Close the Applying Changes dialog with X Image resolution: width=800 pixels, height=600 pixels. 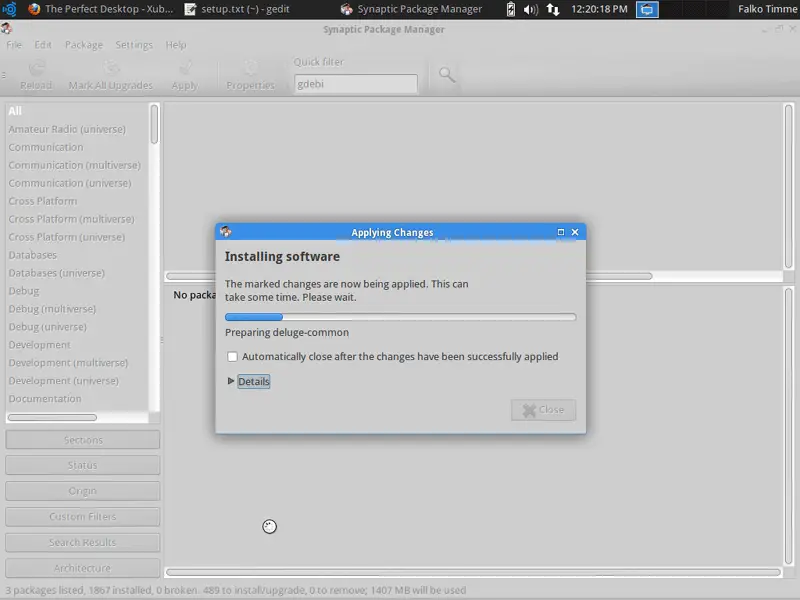click(575, 232)
